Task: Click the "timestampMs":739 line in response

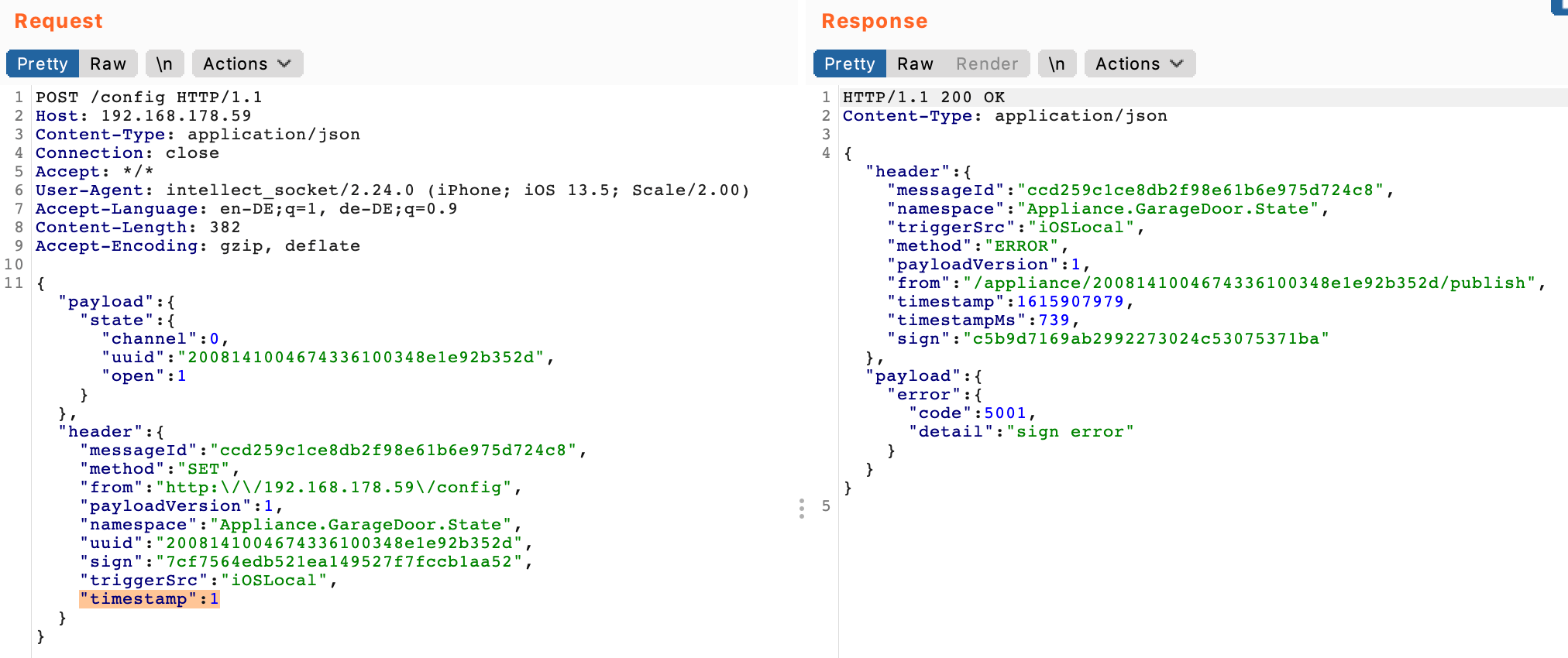Action: 983,320
